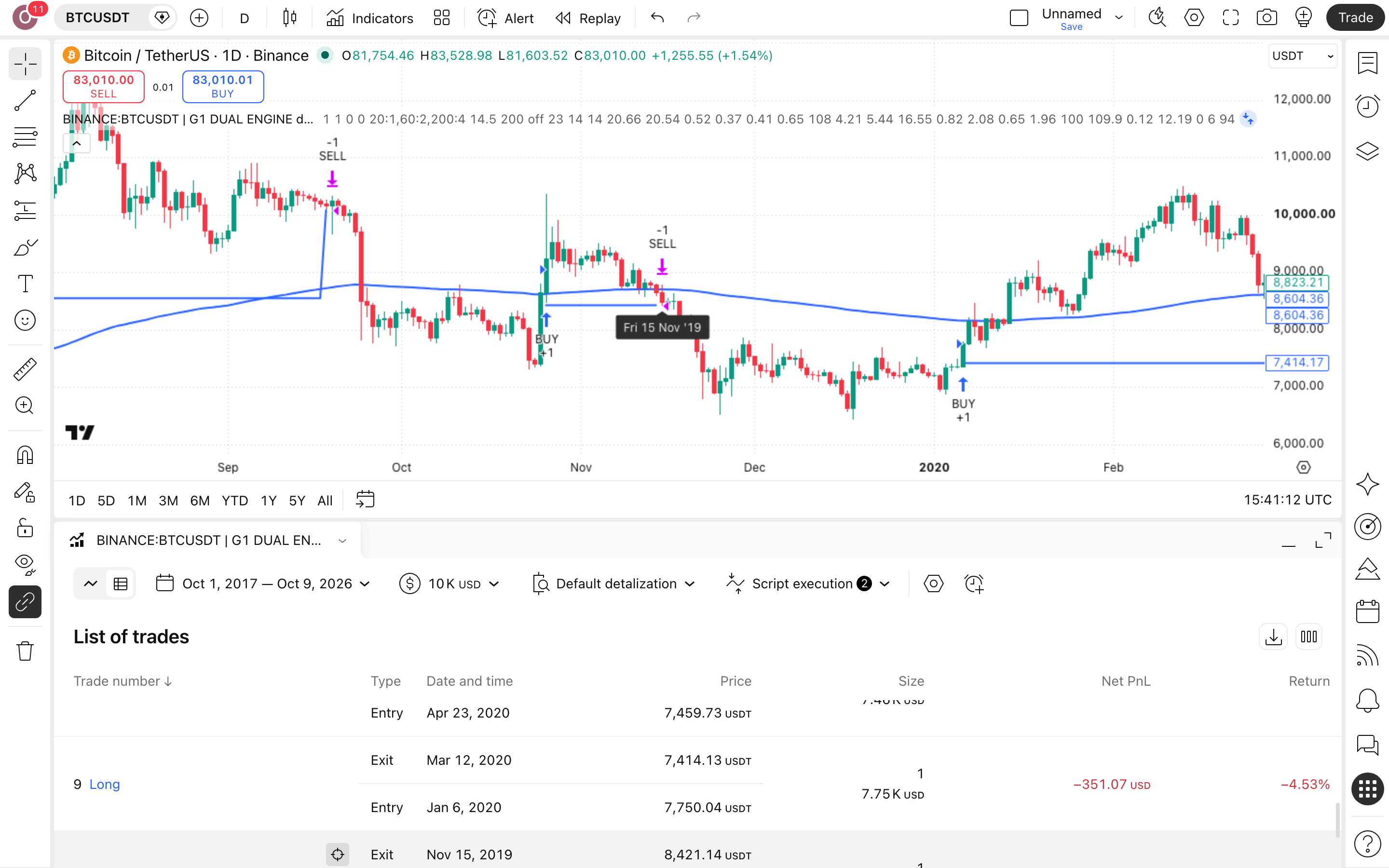This screenshot has height=868, width=1389.
Task: Click the Trade button
Action: (x=1355, y=18)
